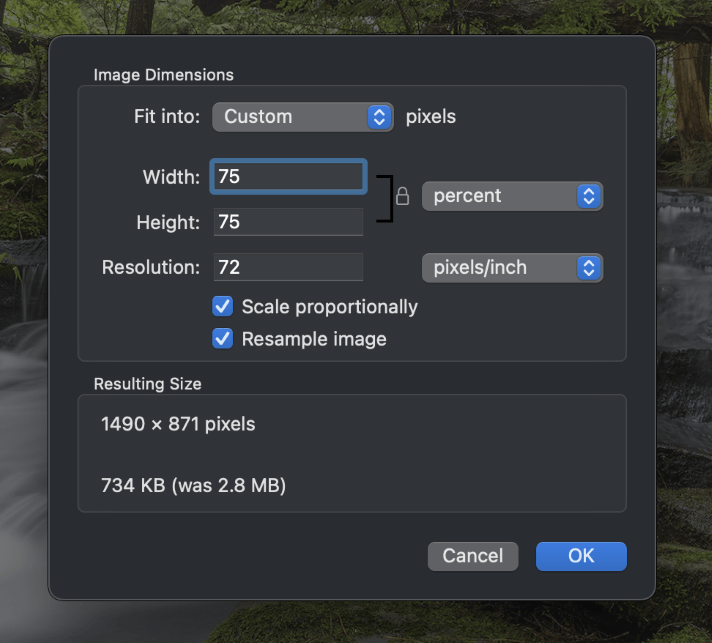Click the Resulting Size heading

148,384
